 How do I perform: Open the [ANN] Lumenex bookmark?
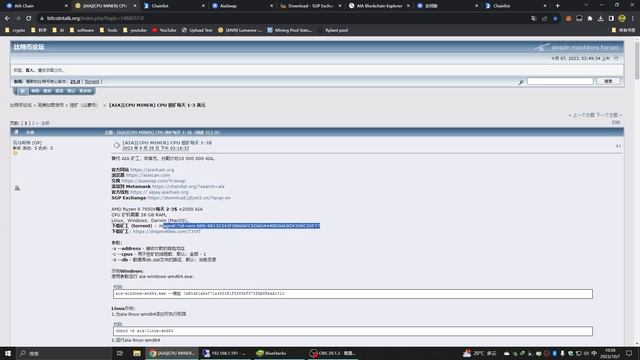(240, 30)
